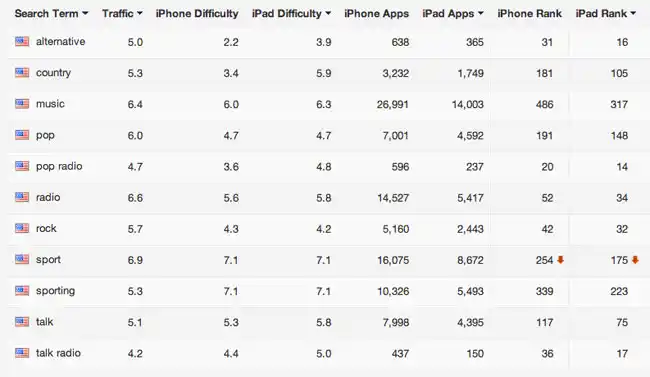
Task: Open the sport search term entry
Action: click(x=48, y=260)
